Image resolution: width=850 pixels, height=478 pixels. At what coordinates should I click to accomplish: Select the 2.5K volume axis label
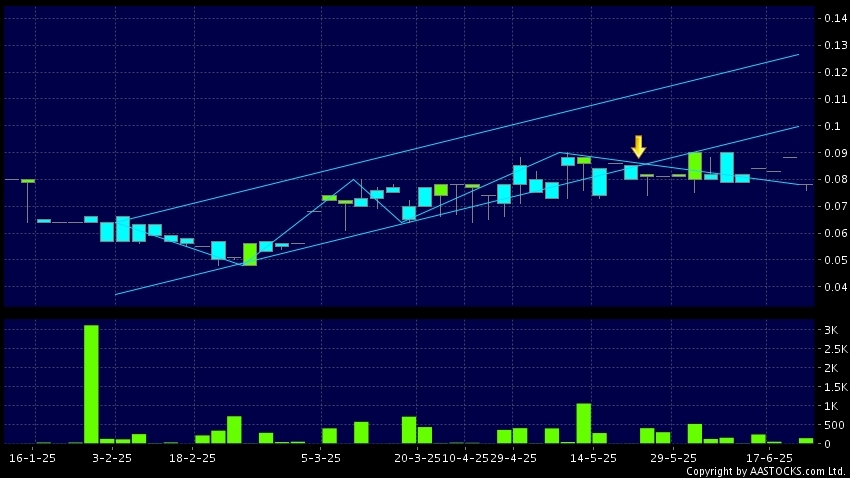pos(835,349)
